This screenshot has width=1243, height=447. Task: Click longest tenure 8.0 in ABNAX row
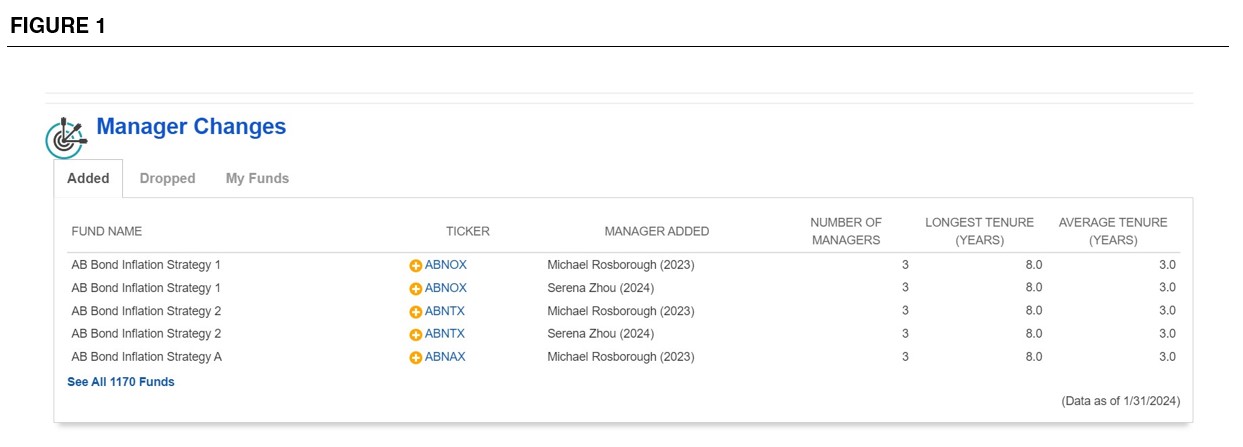1034,357
